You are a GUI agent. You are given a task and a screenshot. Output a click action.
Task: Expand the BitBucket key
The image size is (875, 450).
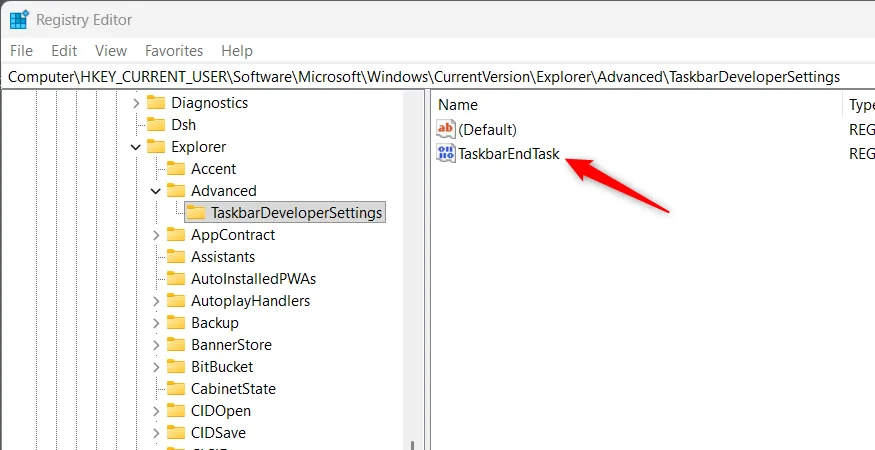(x=156, y=367)
